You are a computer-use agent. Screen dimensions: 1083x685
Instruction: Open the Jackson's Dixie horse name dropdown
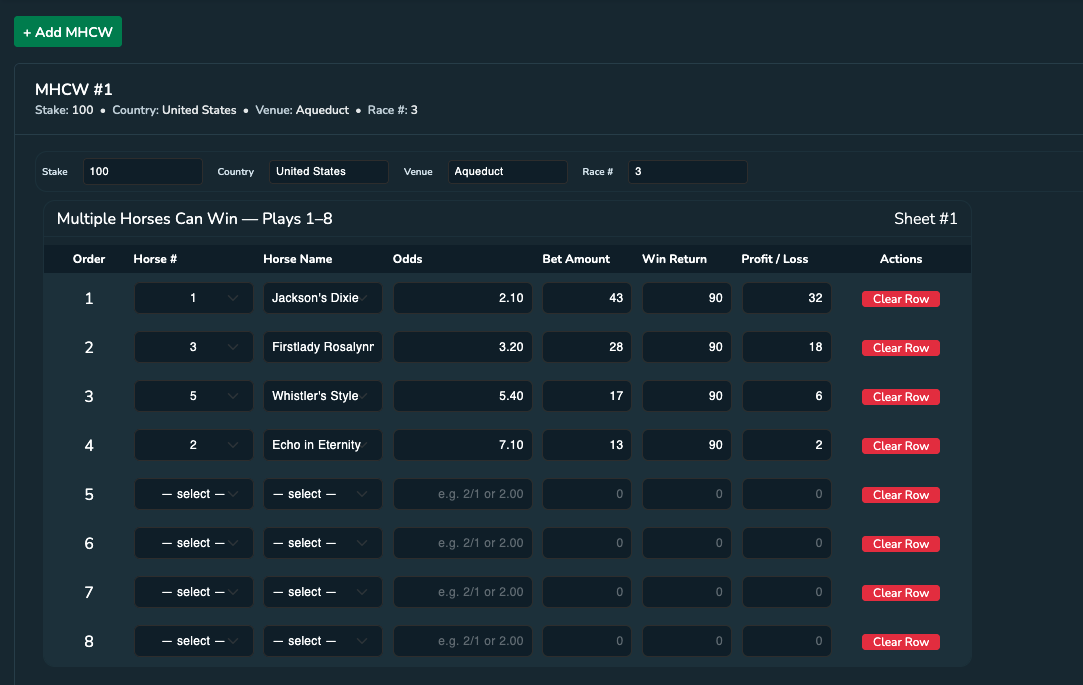(322, 297)
